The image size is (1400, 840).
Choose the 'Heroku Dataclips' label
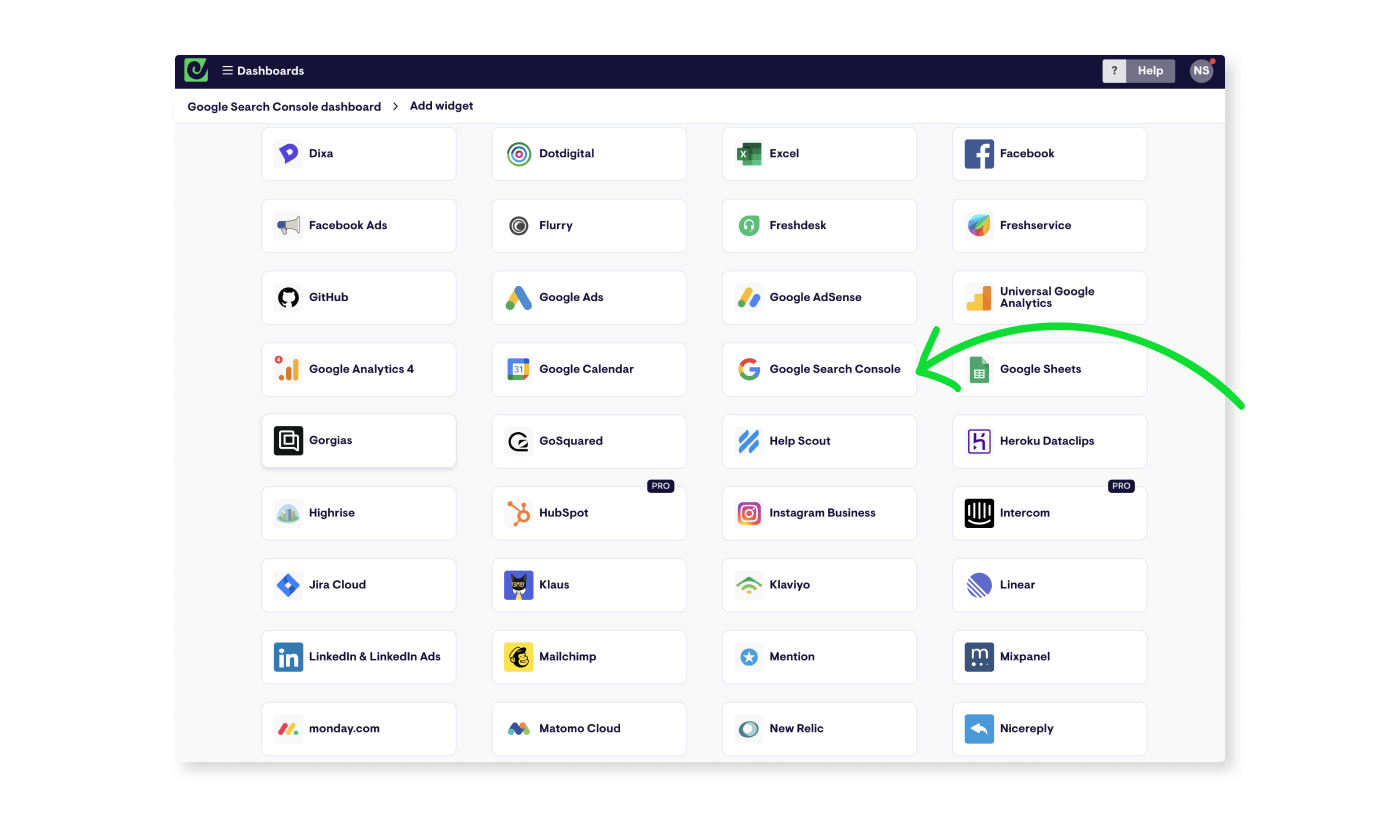pyautogui.click(x=1047, y=441)
